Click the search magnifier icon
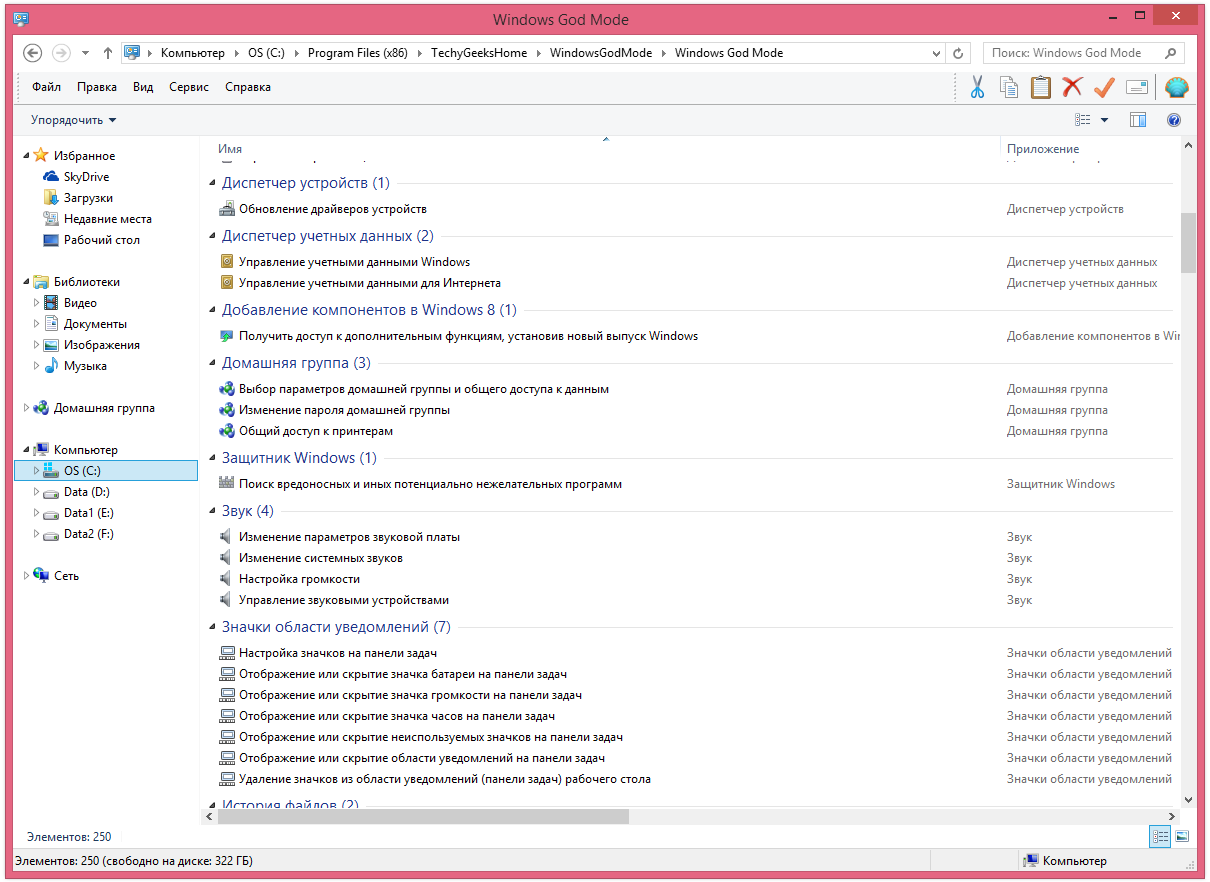This screenshot has height=882, width=1210. (x=1170, y=53)
